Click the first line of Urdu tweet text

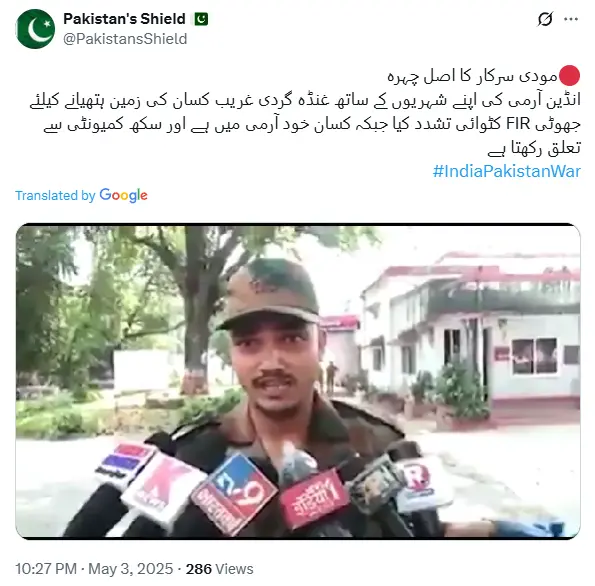pyautogui.click(x=473, y=76)
